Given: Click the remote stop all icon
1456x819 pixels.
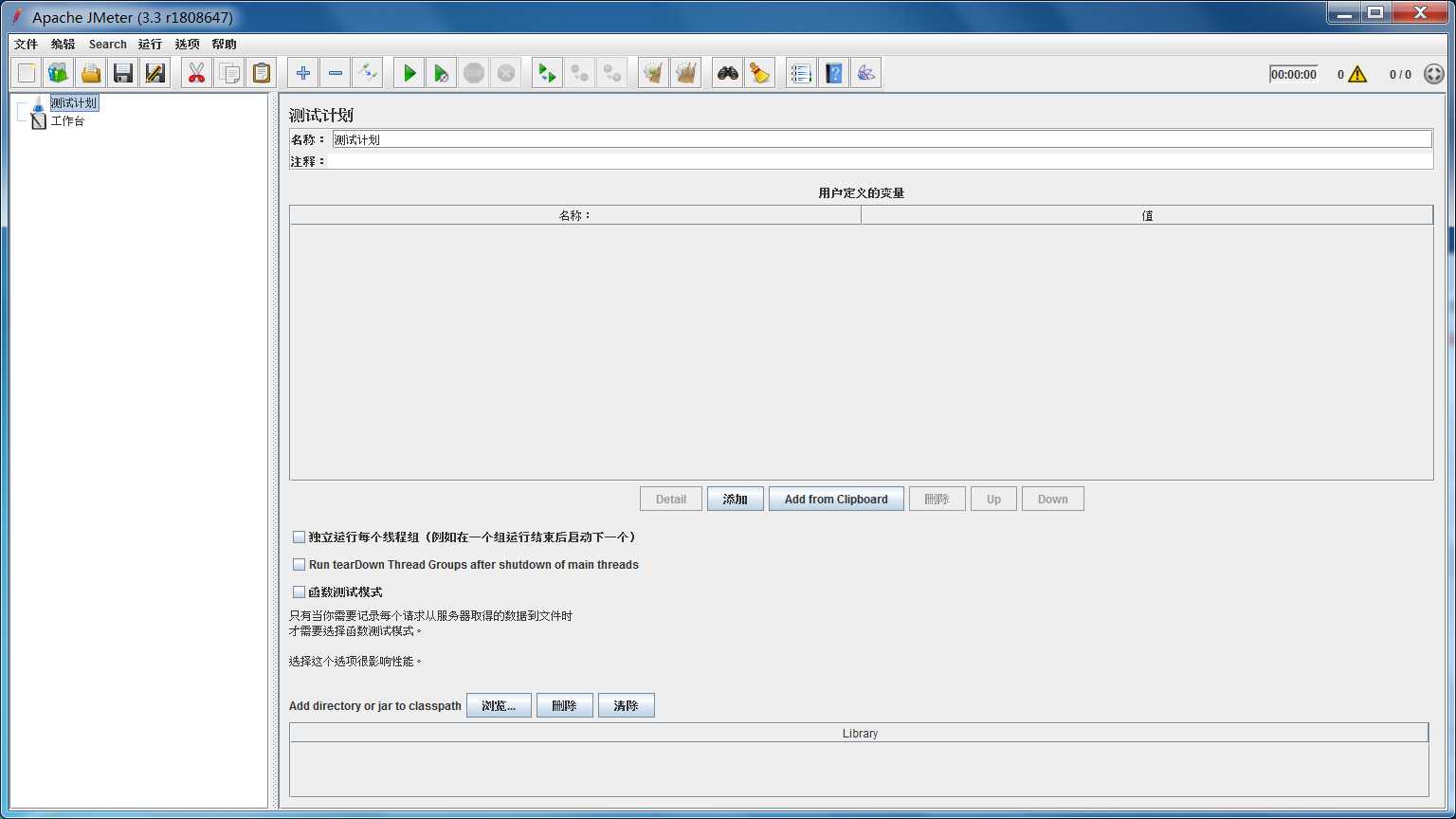Looking at the screenshot, I should (579, 73).
